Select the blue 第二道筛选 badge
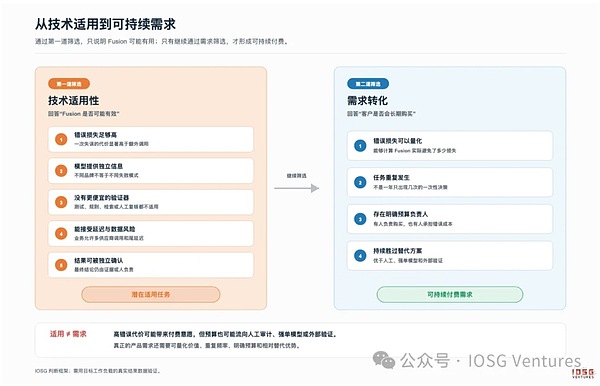 pos(368,84)
